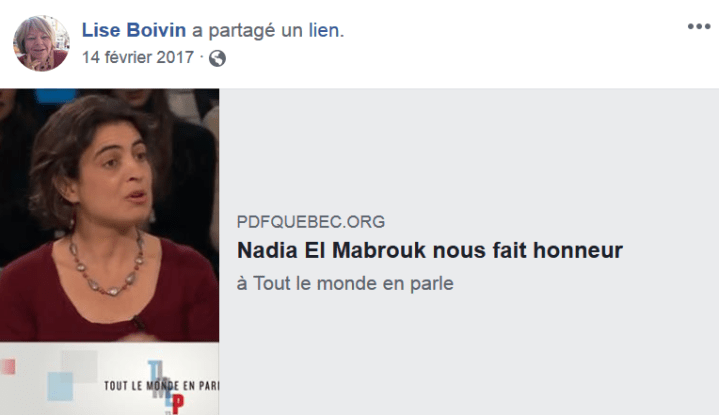
Task: Click the blue square graphic in the banner
Action: point(60,386)
